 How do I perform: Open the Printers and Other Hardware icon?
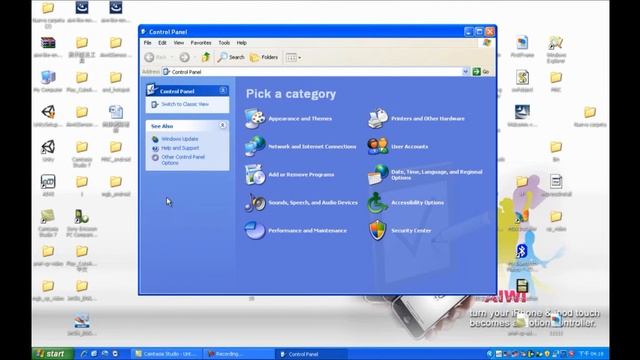tap(378, 118)
